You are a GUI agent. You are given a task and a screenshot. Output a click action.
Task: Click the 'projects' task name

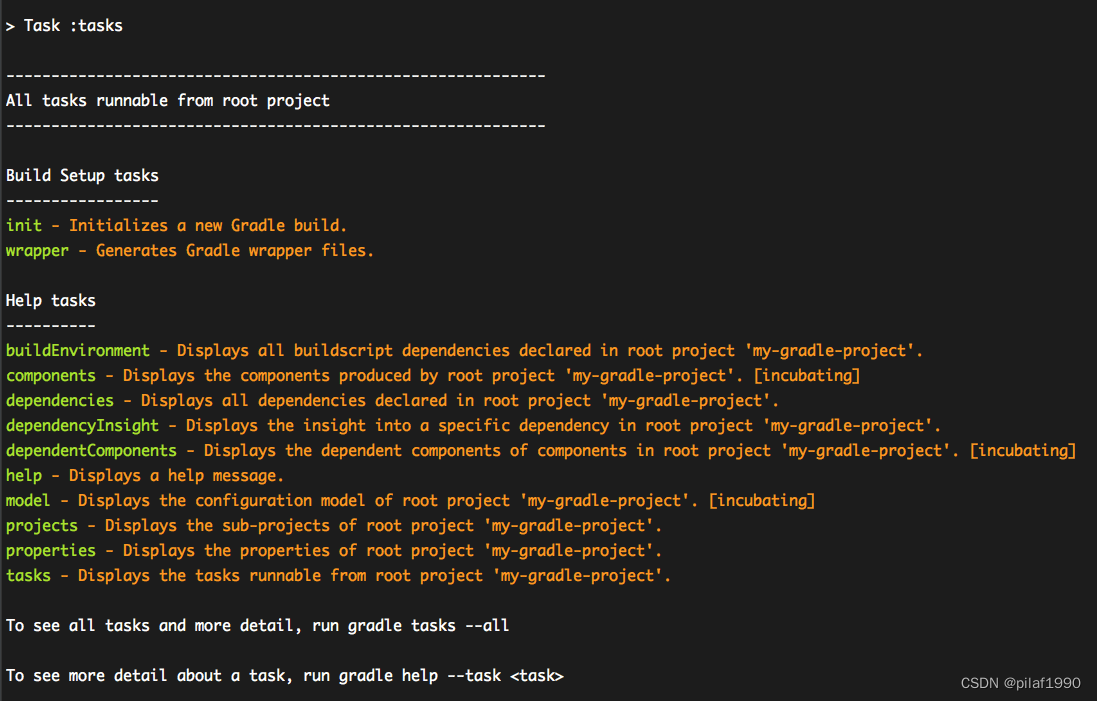tap(42, 526)
